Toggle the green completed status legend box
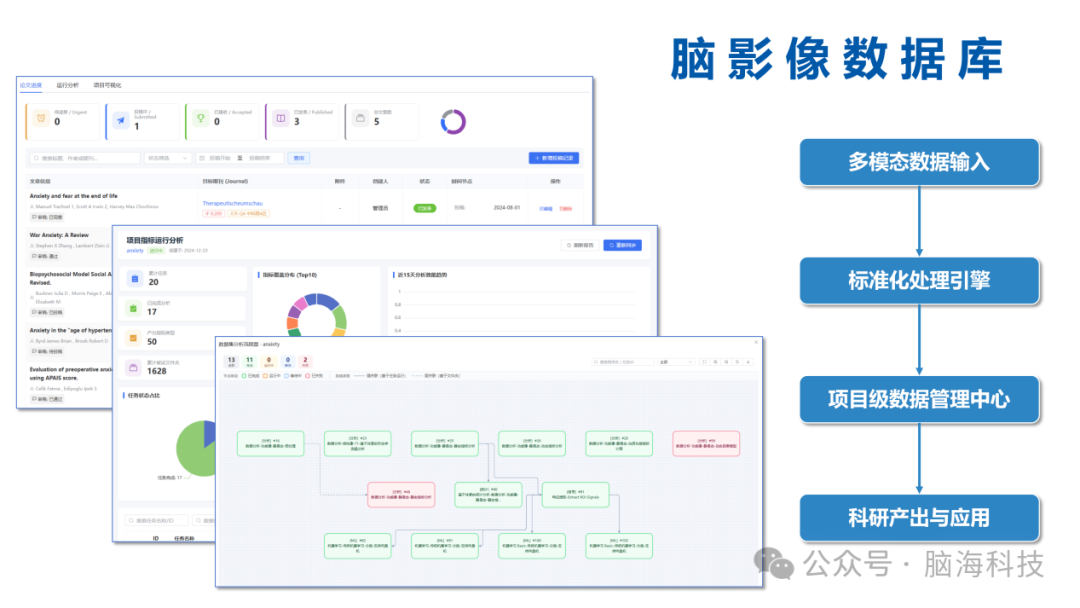This screenshot has width=1080, height=608. [244, 376]
